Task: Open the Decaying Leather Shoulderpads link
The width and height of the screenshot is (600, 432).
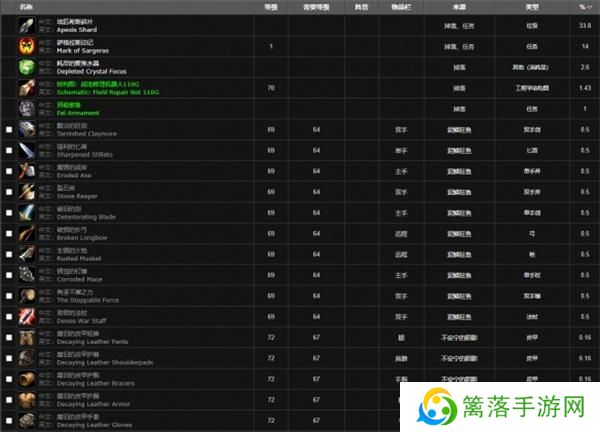Action: (x=105, y=362)
